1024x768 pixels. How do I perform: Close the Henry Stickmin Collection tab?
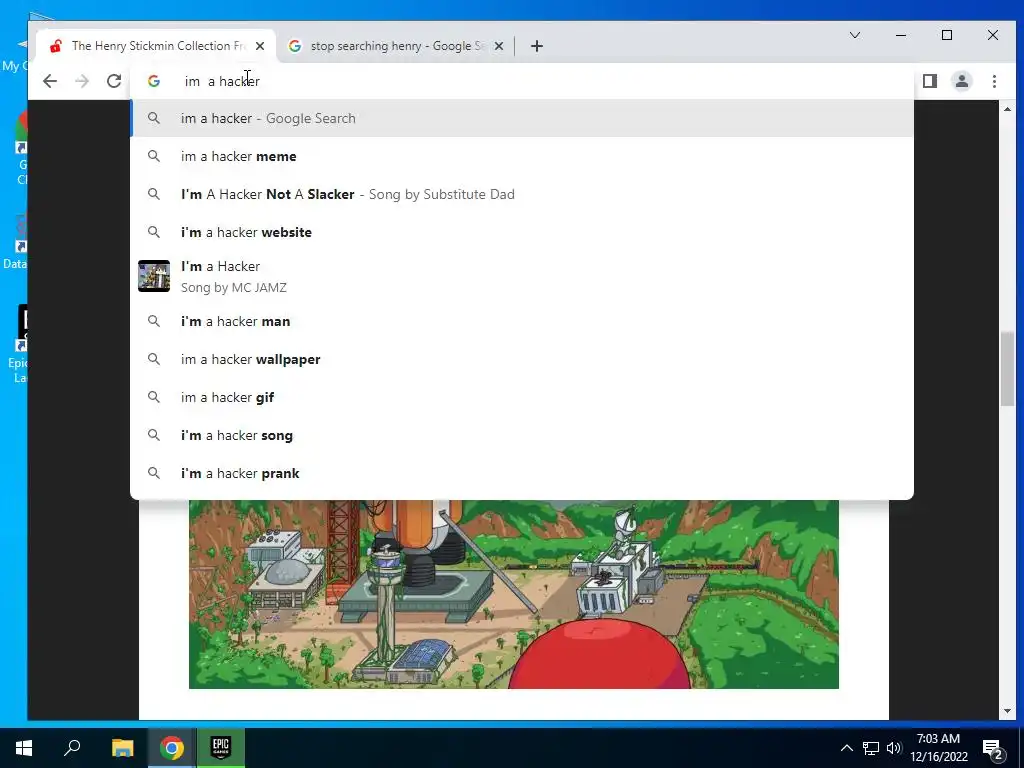pos(260,46)
